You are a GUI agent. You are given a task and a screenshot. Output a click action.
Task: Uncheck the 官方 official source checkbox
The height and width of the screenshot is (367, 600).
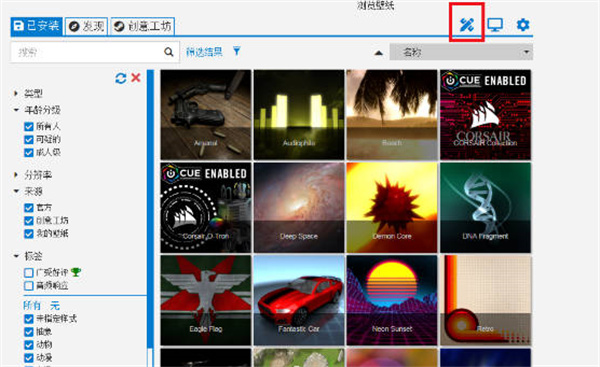pos(29,208)
